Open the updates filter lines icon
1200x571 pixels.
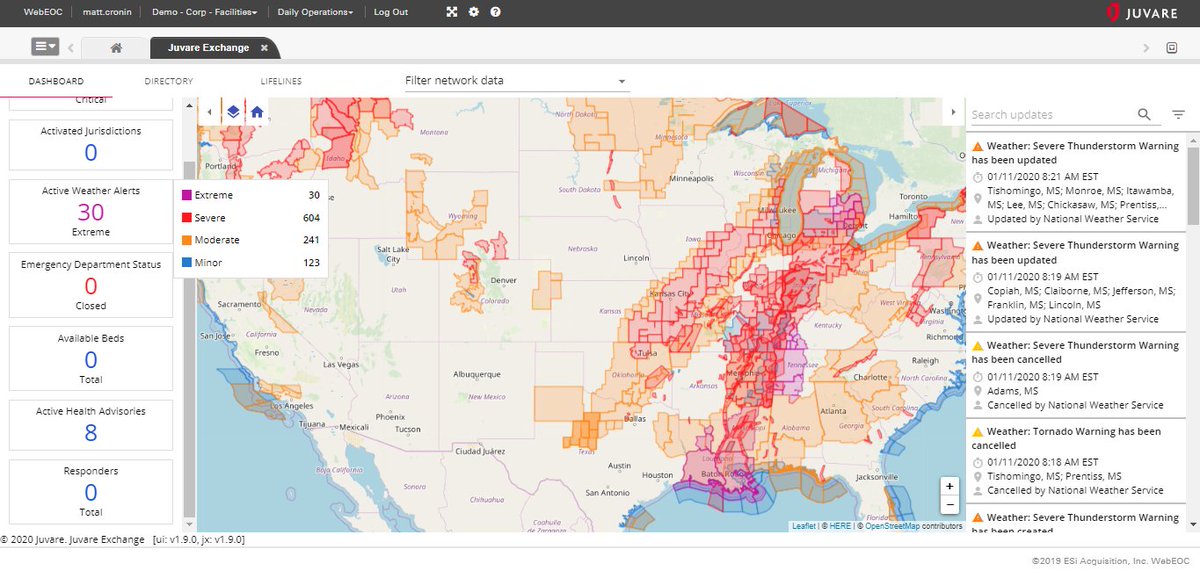coord(1178,115)
